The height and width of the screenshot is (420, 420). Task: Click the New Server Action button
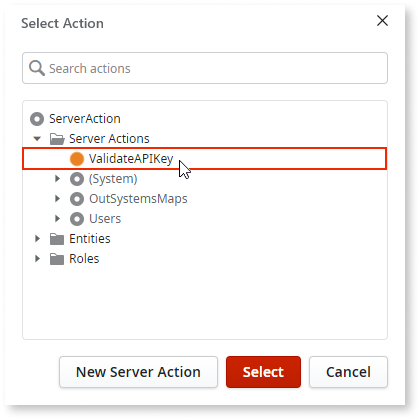coord(138,372)
